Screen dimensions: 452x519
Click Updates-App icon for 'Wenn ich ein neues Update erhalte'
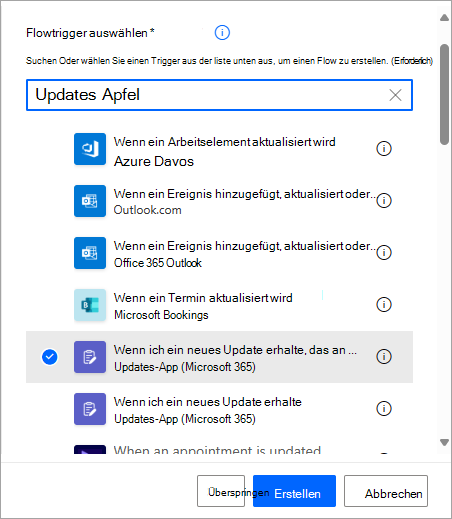90,409
